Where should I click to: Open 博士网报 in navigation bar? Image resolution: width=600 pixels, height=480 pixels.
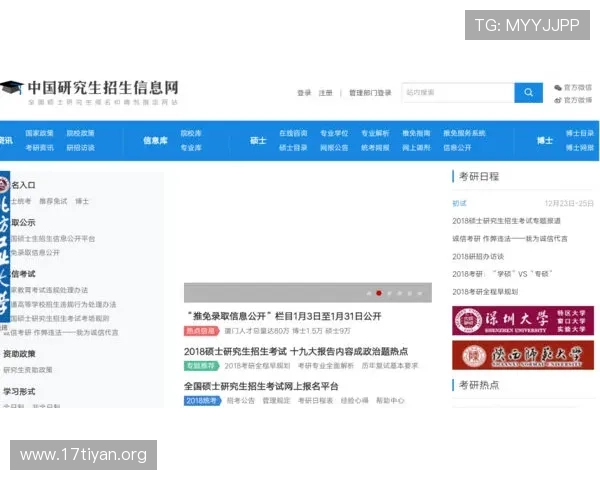coord(580,148)
